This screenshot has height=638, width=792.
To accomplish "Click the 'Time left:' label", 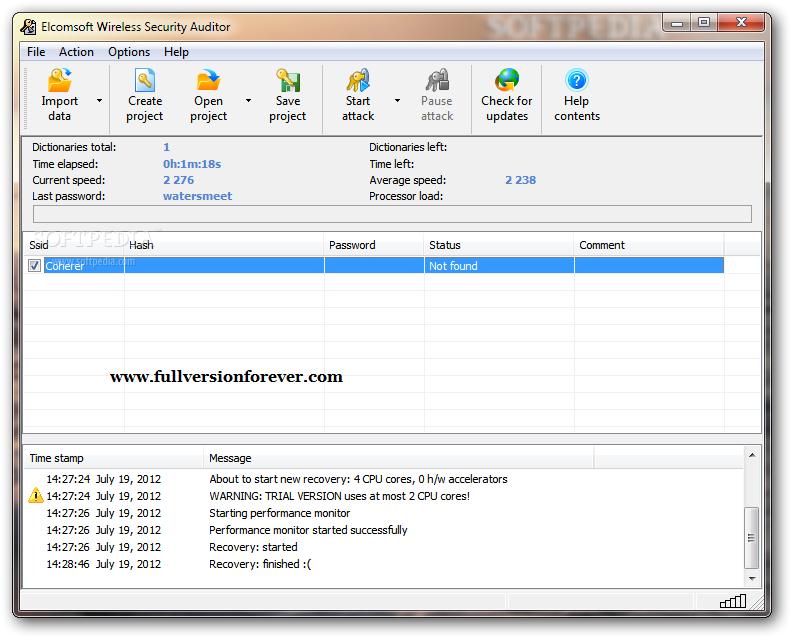I will [391, 164].
